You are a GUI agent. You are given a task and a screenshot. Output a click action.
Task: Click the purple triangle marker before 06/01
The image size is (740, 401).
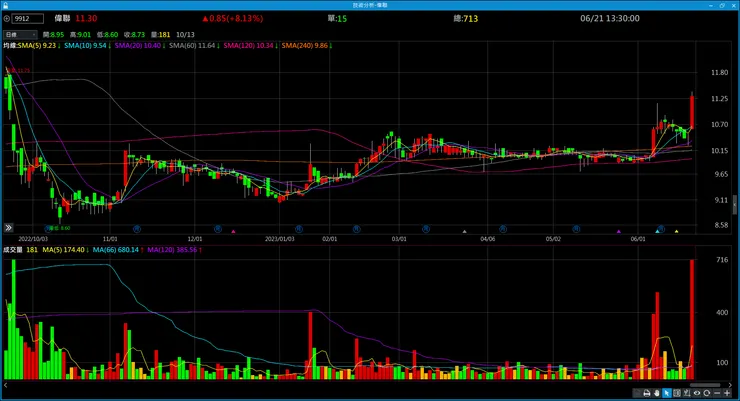pos(619,231)
